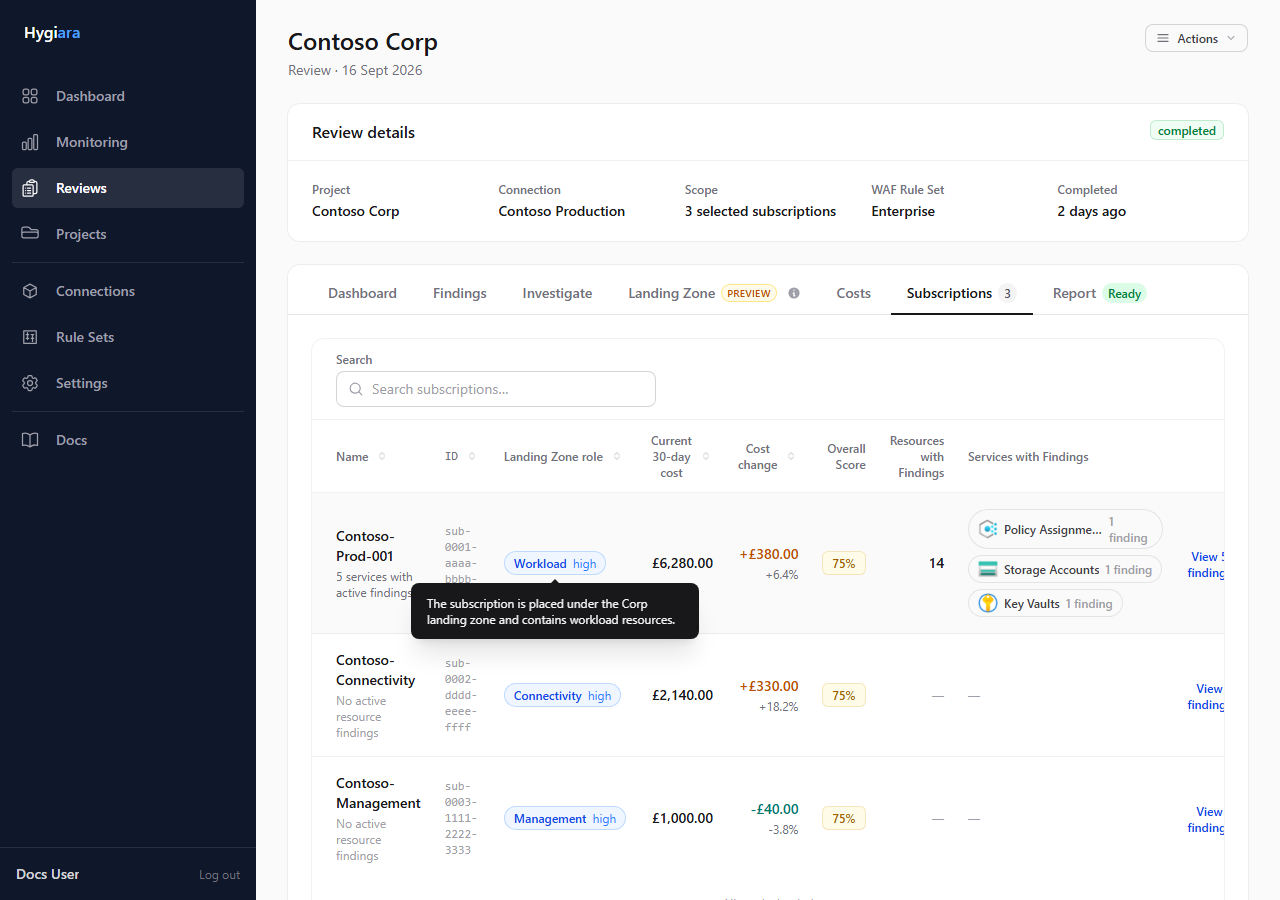Sort by Current 30-day cost column

click(680, 457)
